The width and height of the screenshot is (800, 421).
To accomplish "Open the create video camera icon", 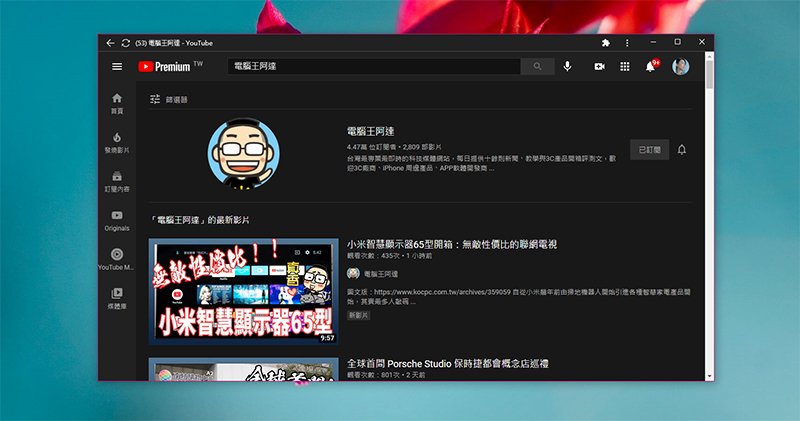I will 599,66.
